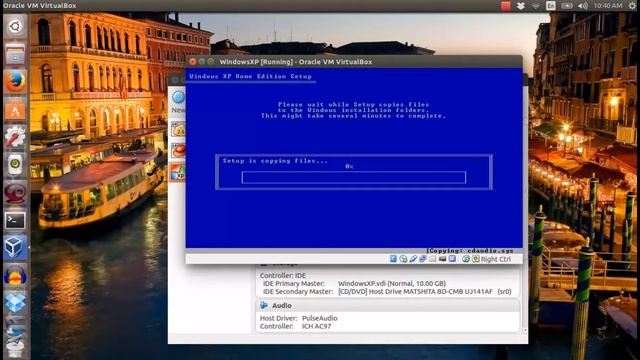The height and width of the screenshot is (360, 640).
Task: Click the Right Ctrl host key label
Action: [496, 259]
